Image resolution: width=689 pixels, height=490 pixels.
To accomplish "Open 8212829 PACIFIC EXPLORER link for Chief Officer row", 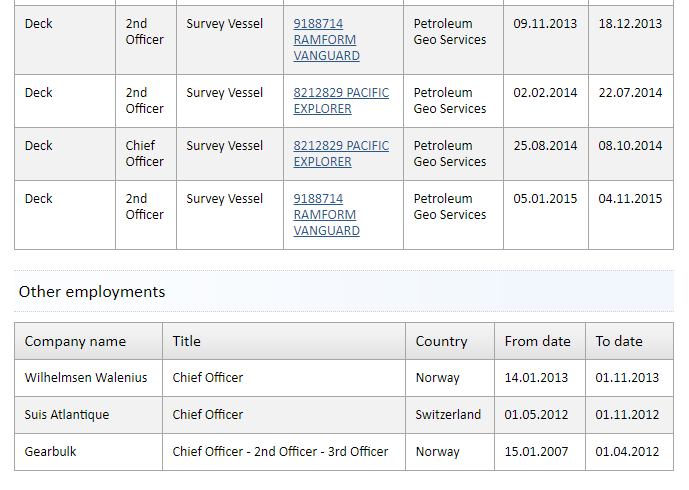I will point(341,153).
